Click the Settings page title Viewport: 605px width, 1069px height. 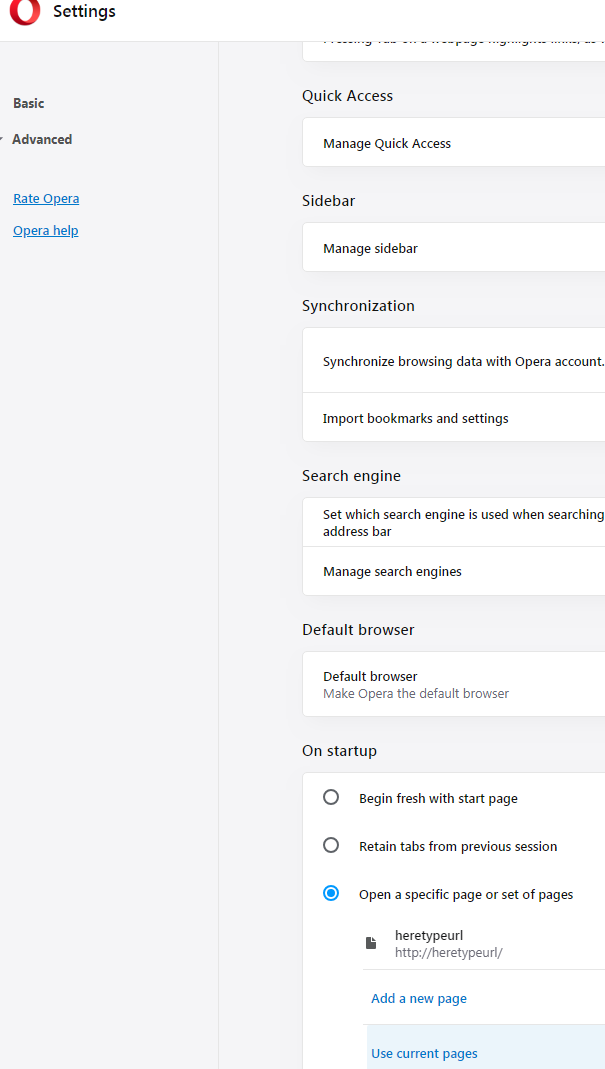pos(85,12)
